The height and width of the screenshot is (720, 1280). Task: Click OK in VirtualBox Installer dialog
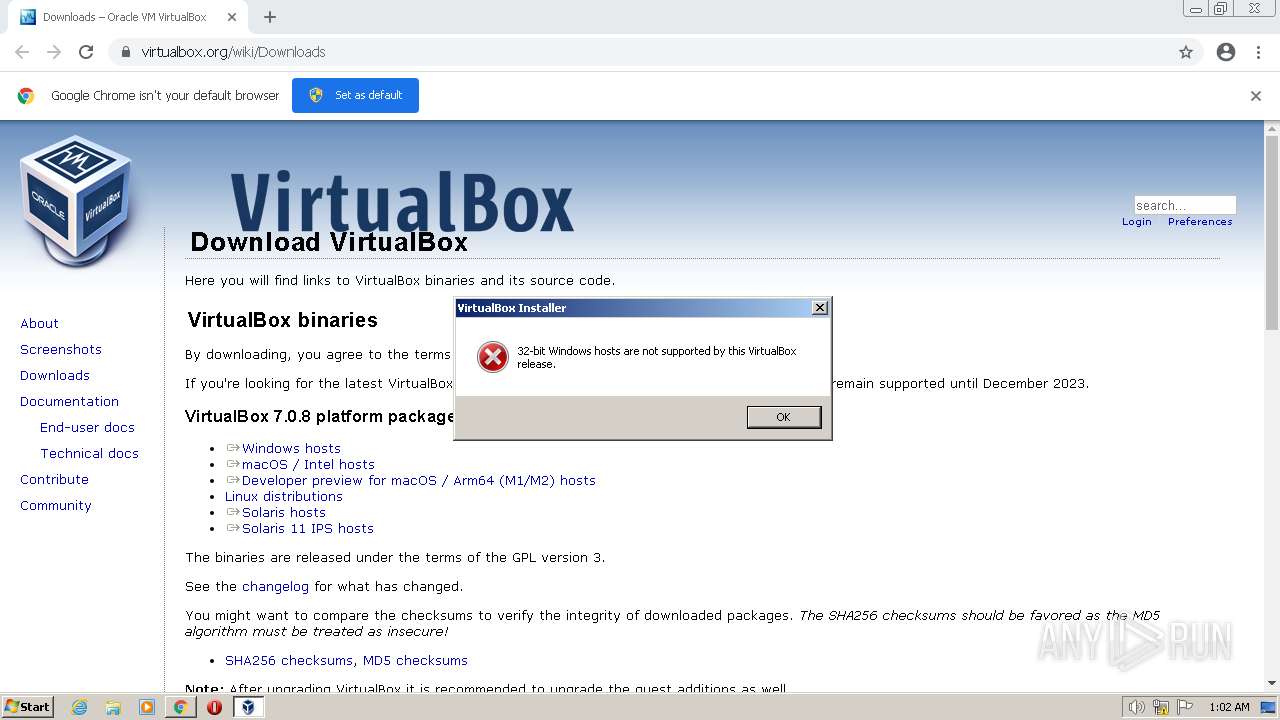[x=784, y=417]
